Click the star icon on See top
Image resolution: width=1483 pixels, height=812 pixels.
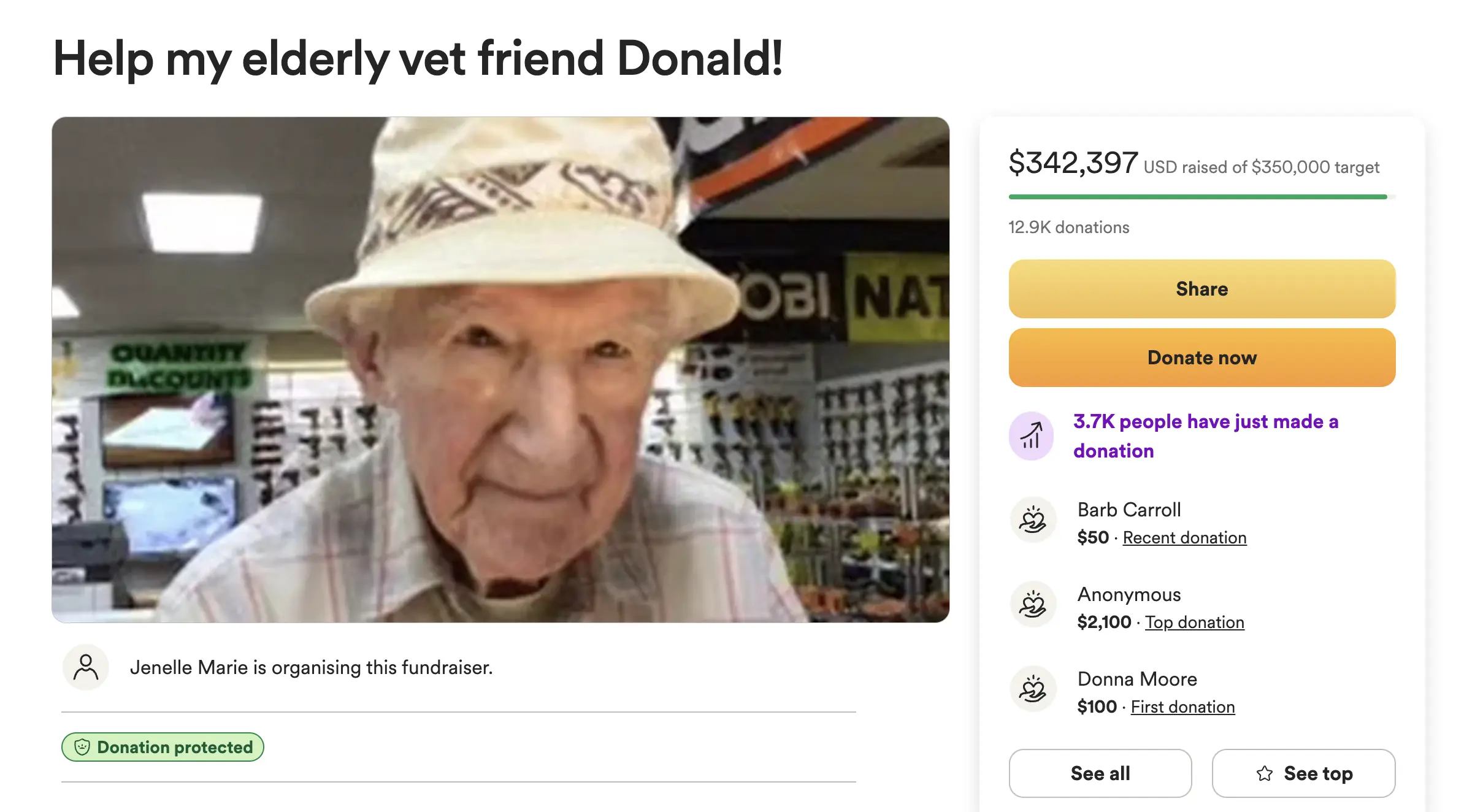click(x=1265, y=773)
